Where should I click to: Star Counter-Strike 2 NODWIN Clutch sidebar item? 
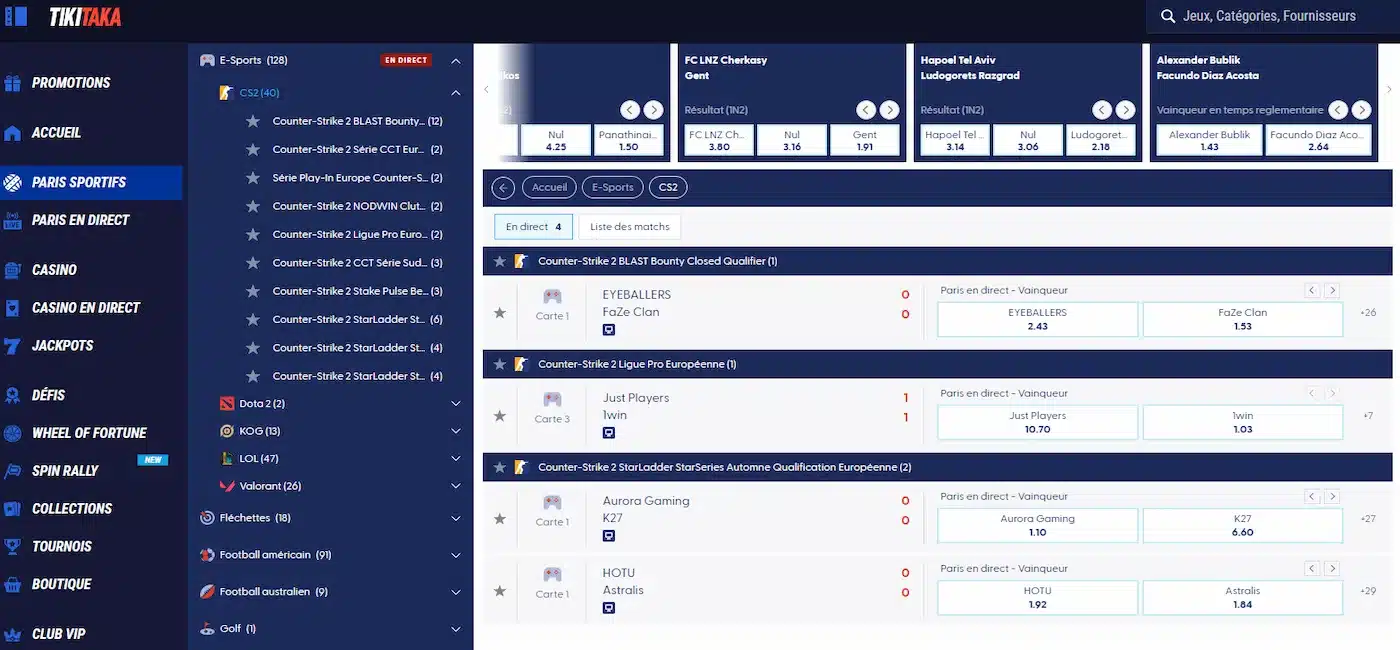[x=253, y=206]
